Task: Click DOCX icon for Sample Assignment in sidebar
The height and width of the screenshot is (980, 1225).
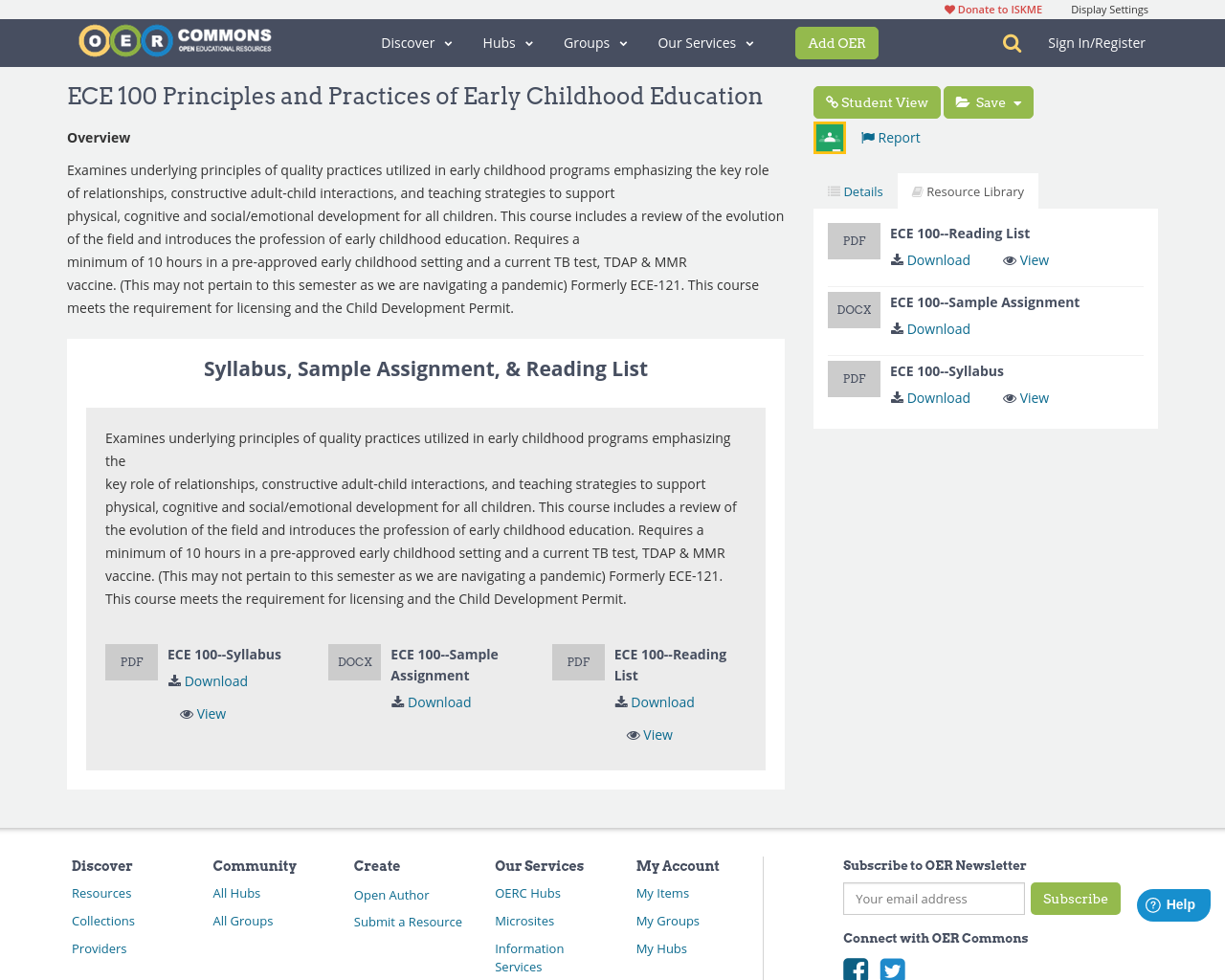Action: (854, 310)
